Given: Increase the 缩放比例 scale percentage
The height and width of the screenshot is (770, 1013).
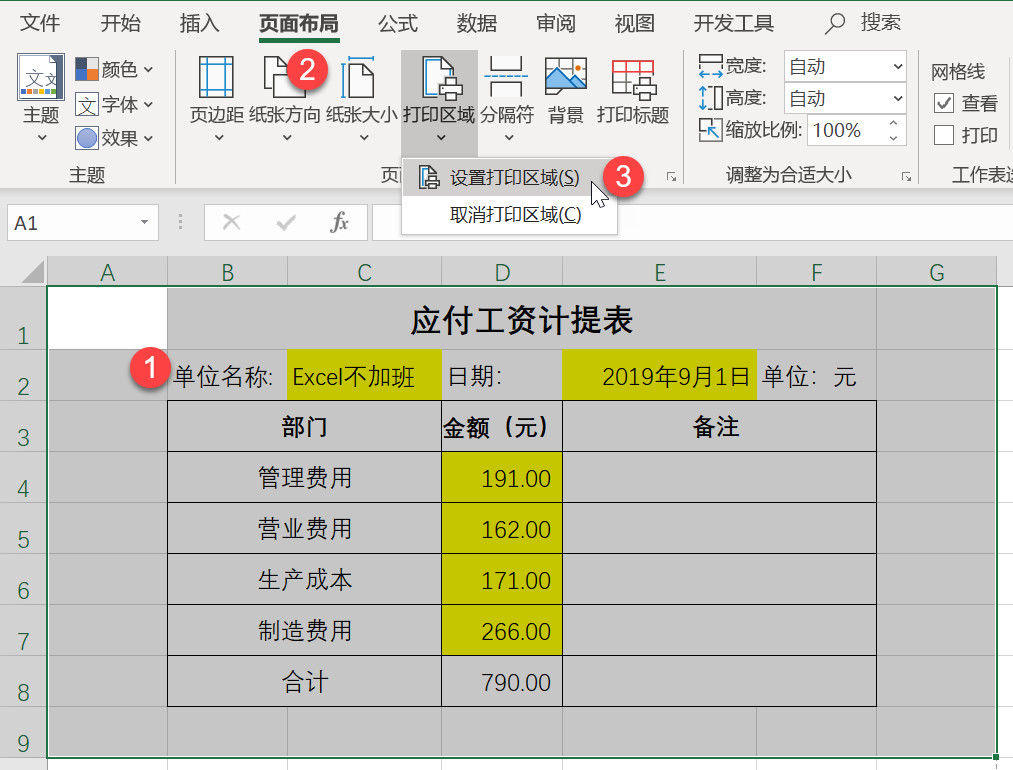Looking at the screenshot, I should point(893,122).
